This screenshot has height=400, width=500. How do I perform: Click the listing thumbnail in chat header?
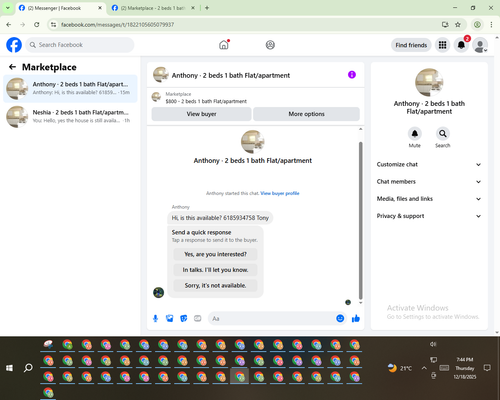click(160, 75)
